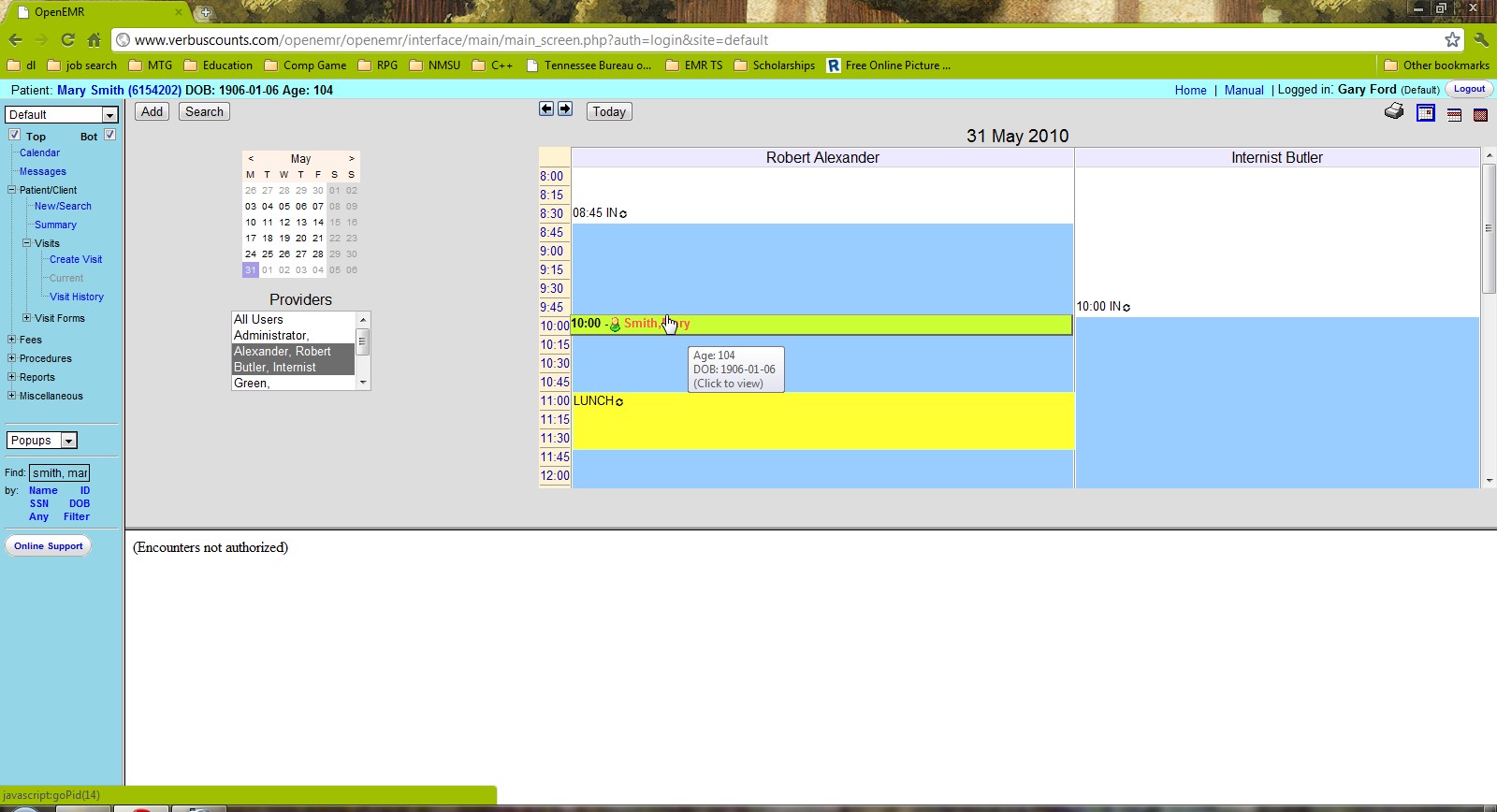Image resolution: width=1497 pixels, height=812 pixels.
Task: Click in the Find patient input field
Action: [x=60, y=472]
